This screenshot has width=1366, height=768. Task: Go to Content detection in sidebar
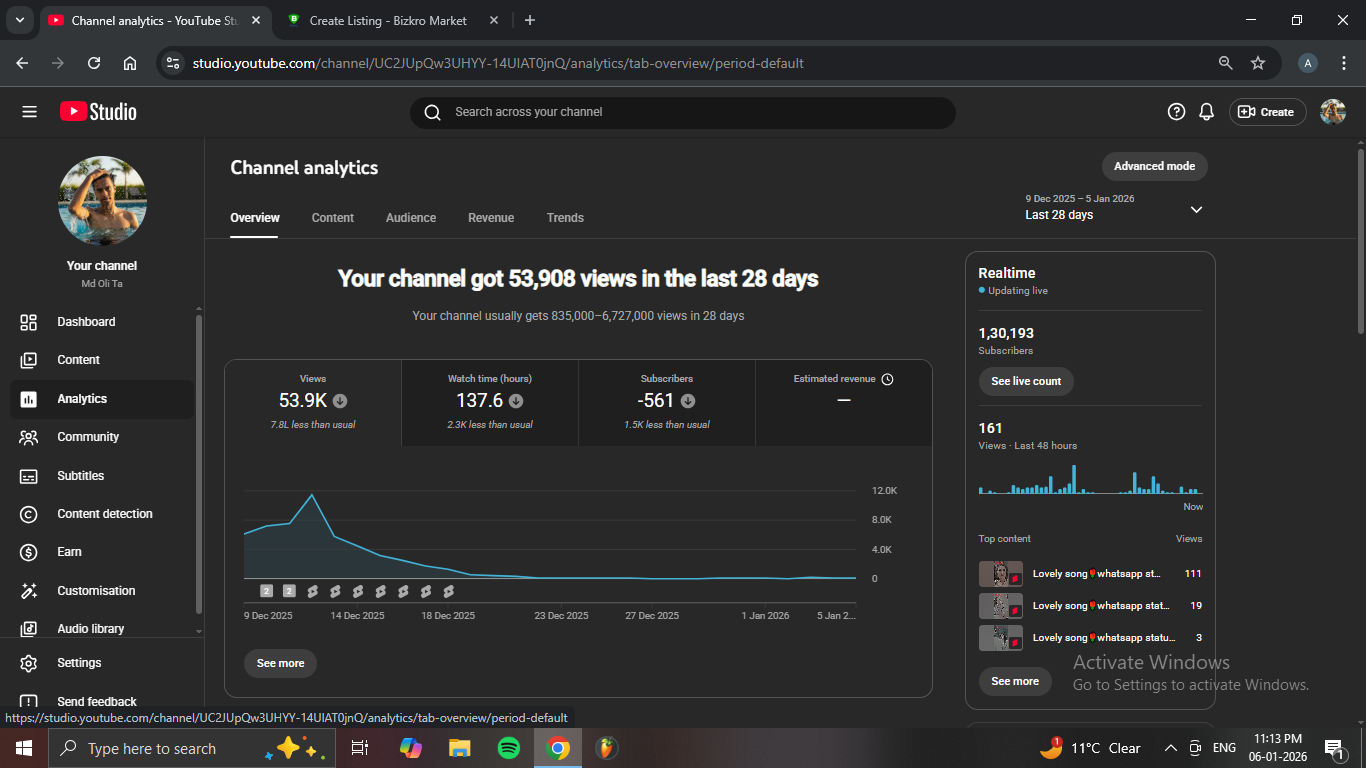(x=104, y=514)
